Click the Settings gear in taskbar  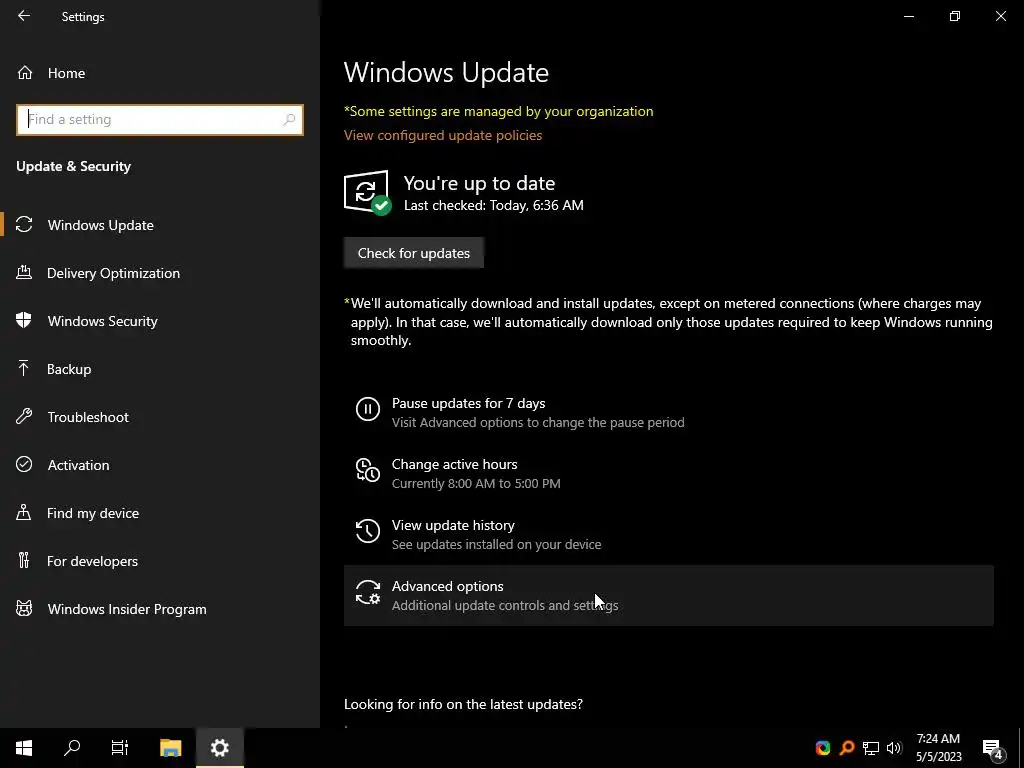[220, 748]
